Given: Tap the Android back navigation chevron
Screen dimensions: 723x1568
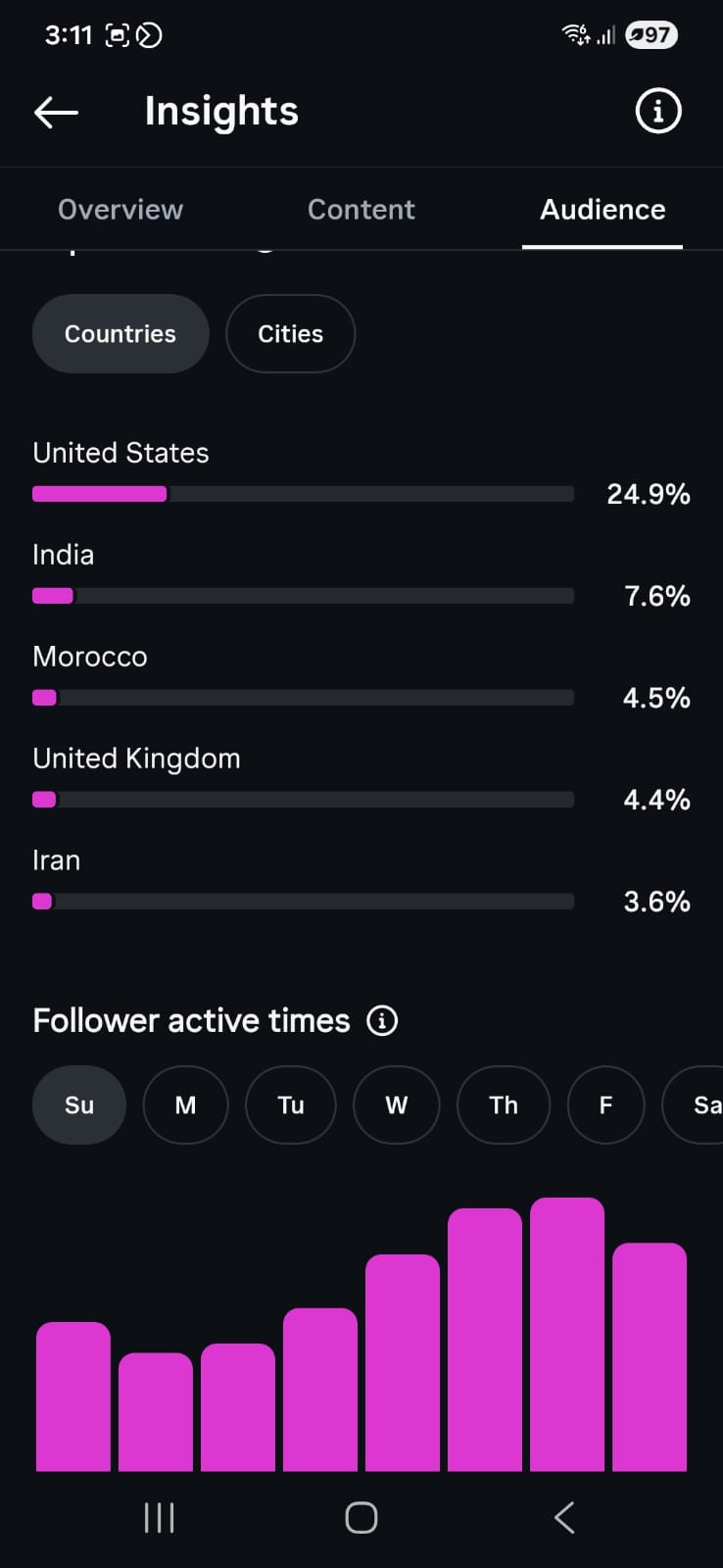Looking at the screenshot, I should 564,1517.
